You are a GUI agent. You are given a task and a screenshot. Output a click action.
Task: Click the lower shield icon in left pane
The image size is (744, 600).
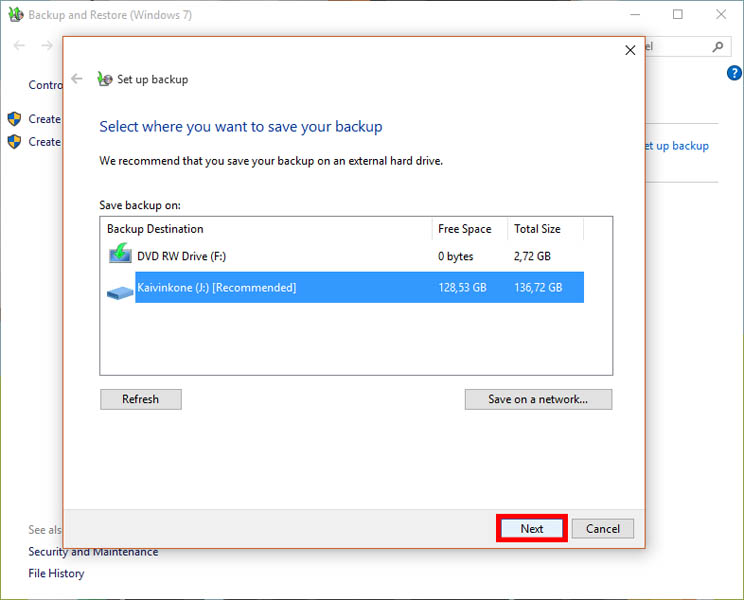15,142
